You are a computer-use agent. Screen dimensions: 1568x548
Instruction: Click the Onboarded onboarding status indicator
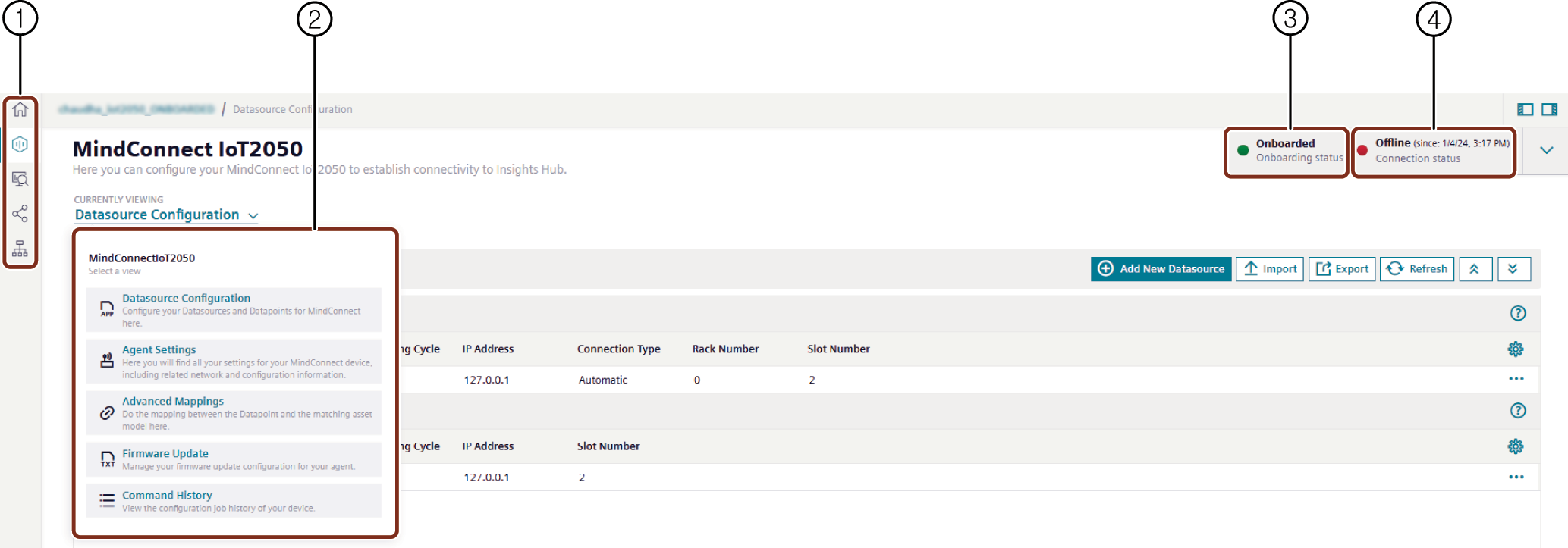1287,151
